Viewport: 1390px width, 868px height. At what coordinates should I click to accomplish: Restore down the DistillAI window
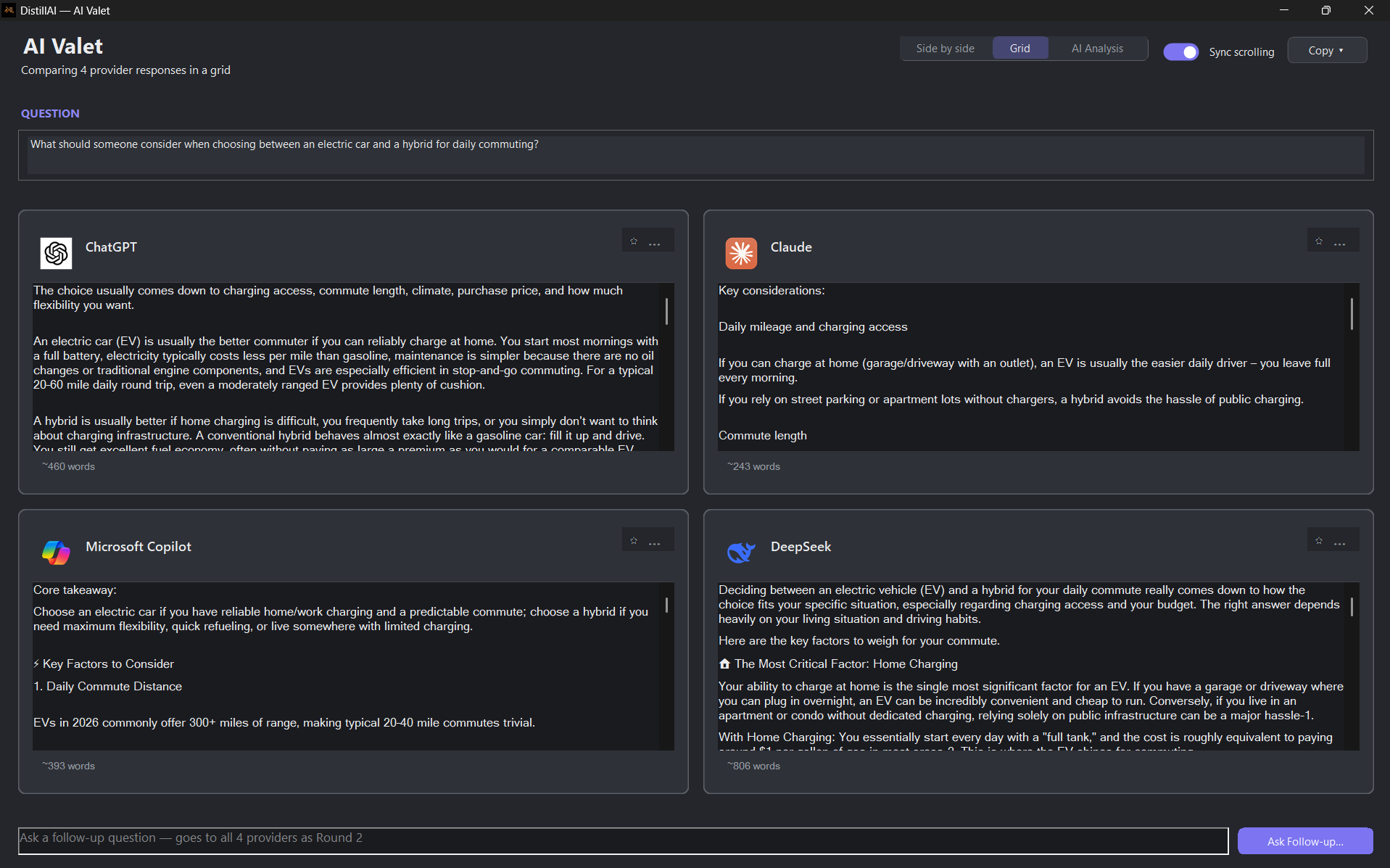coord(1325,10)
